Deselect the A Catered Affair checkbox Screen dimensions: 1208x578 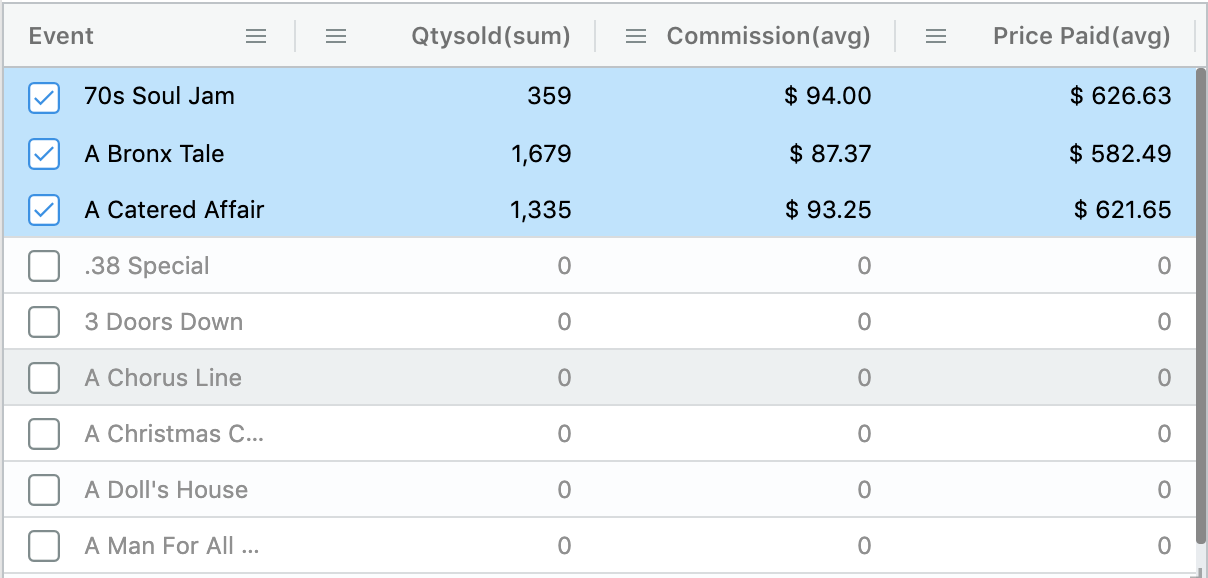click(x=44, y=210)
